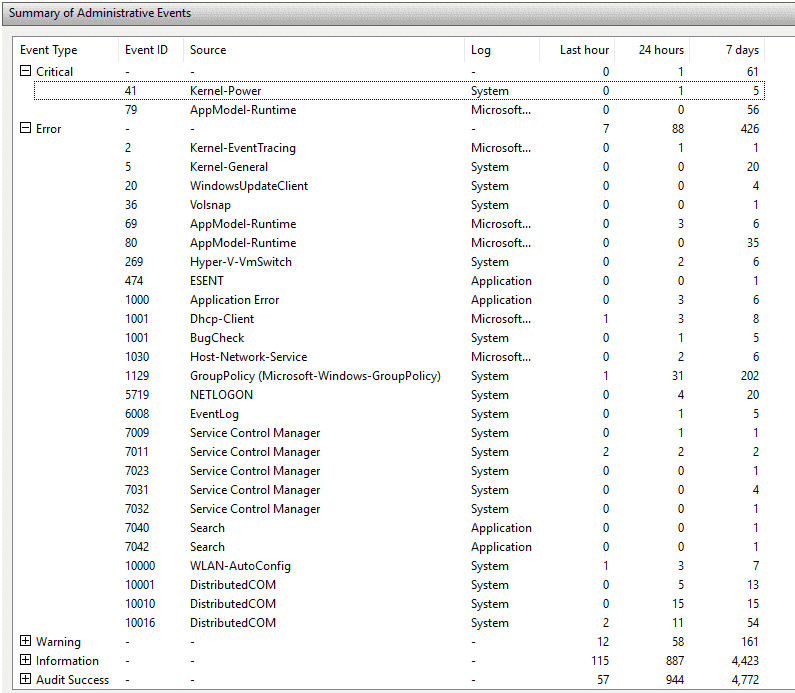This screenshot has height=693, width=795.
Task: Sort by 7 days column header
Action: point(727,50)
